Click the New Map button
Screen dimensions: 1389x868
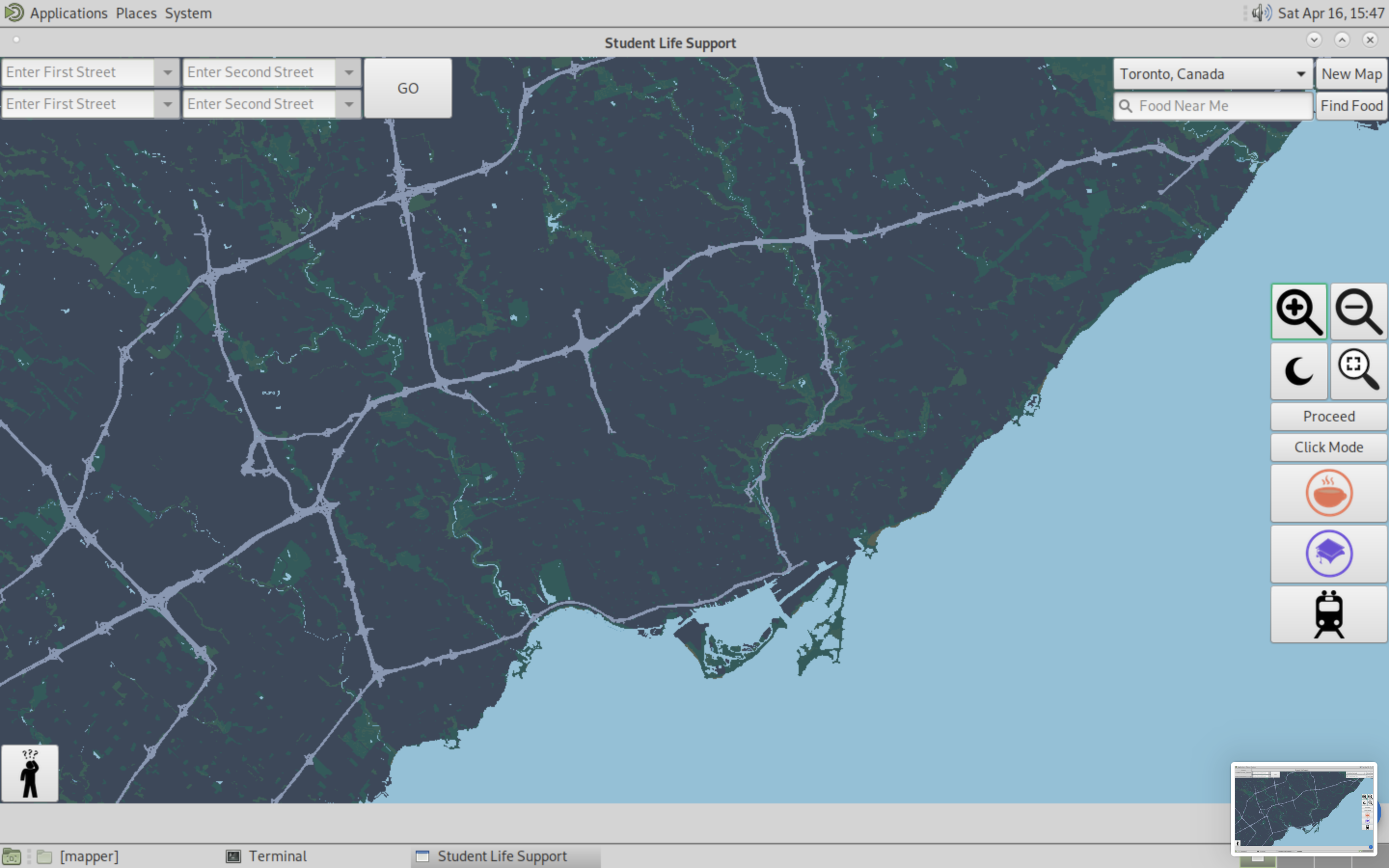click(x=1351, y=74)
